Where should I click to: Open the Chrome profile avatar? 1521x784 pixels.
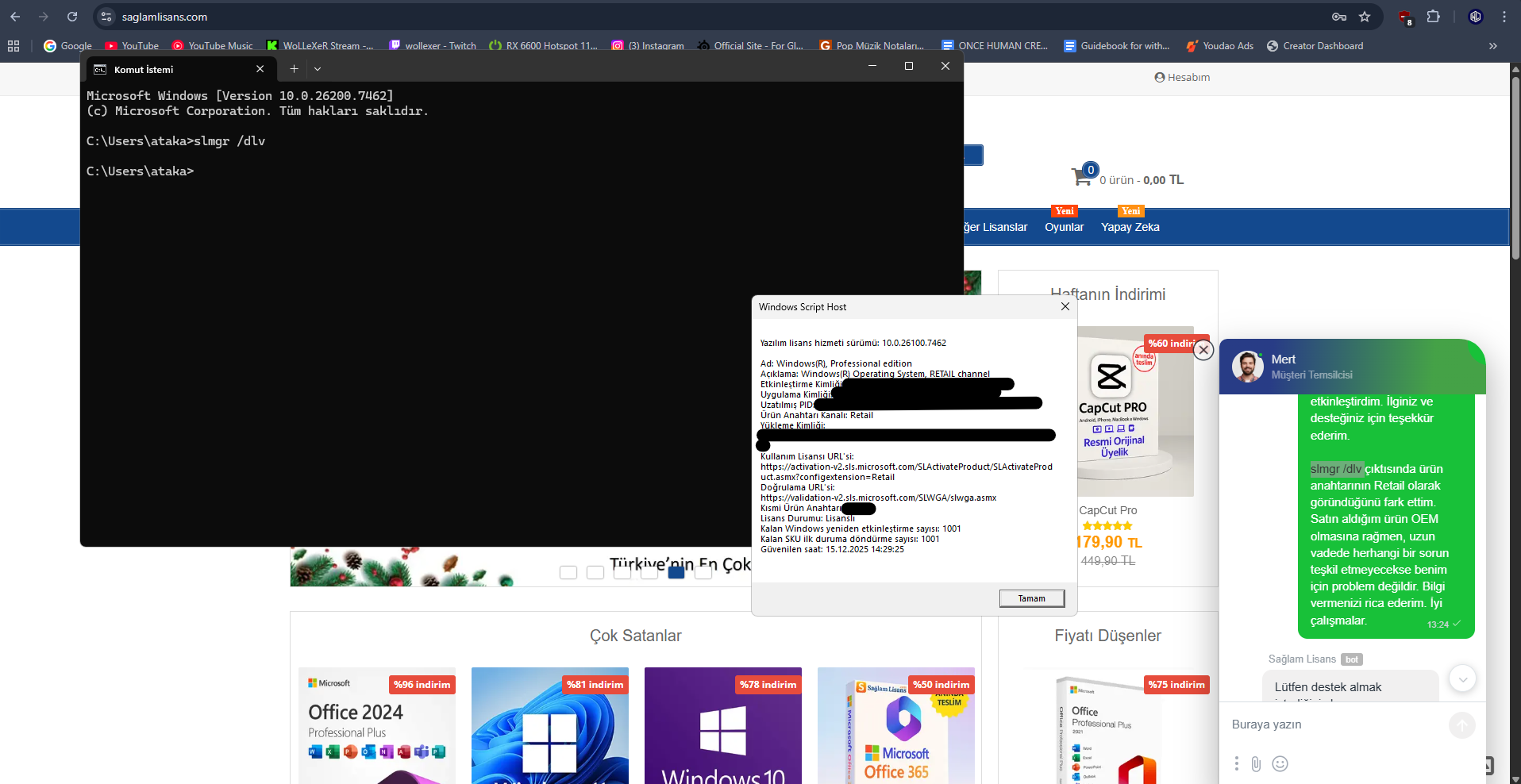point(1476,17)
